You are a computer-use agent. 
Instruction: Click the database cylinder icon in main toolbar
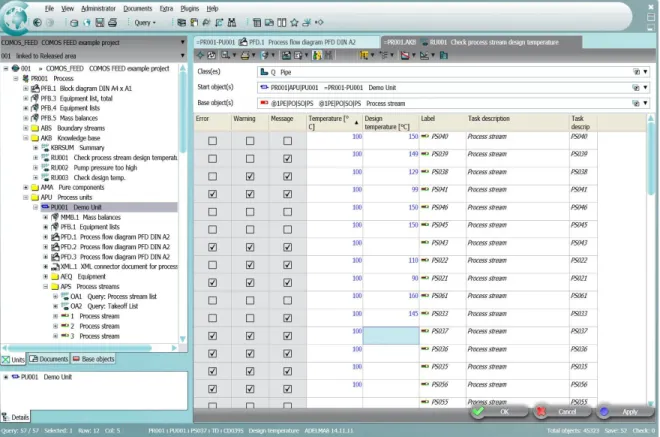pos(74,23)
